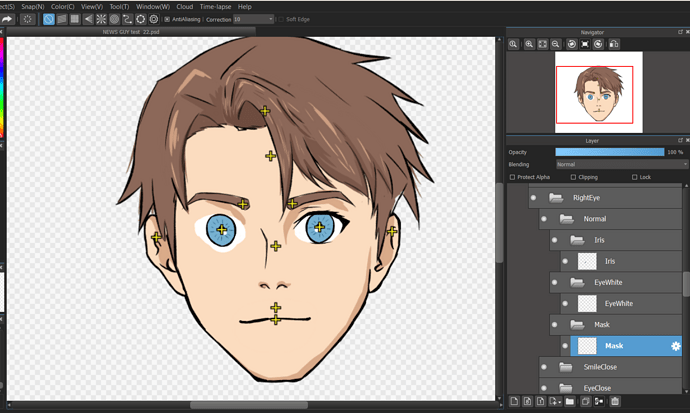Hide the Iris folder
Image resolution: width=690 pixels, height=413 pixels.
tap(554, 240)
